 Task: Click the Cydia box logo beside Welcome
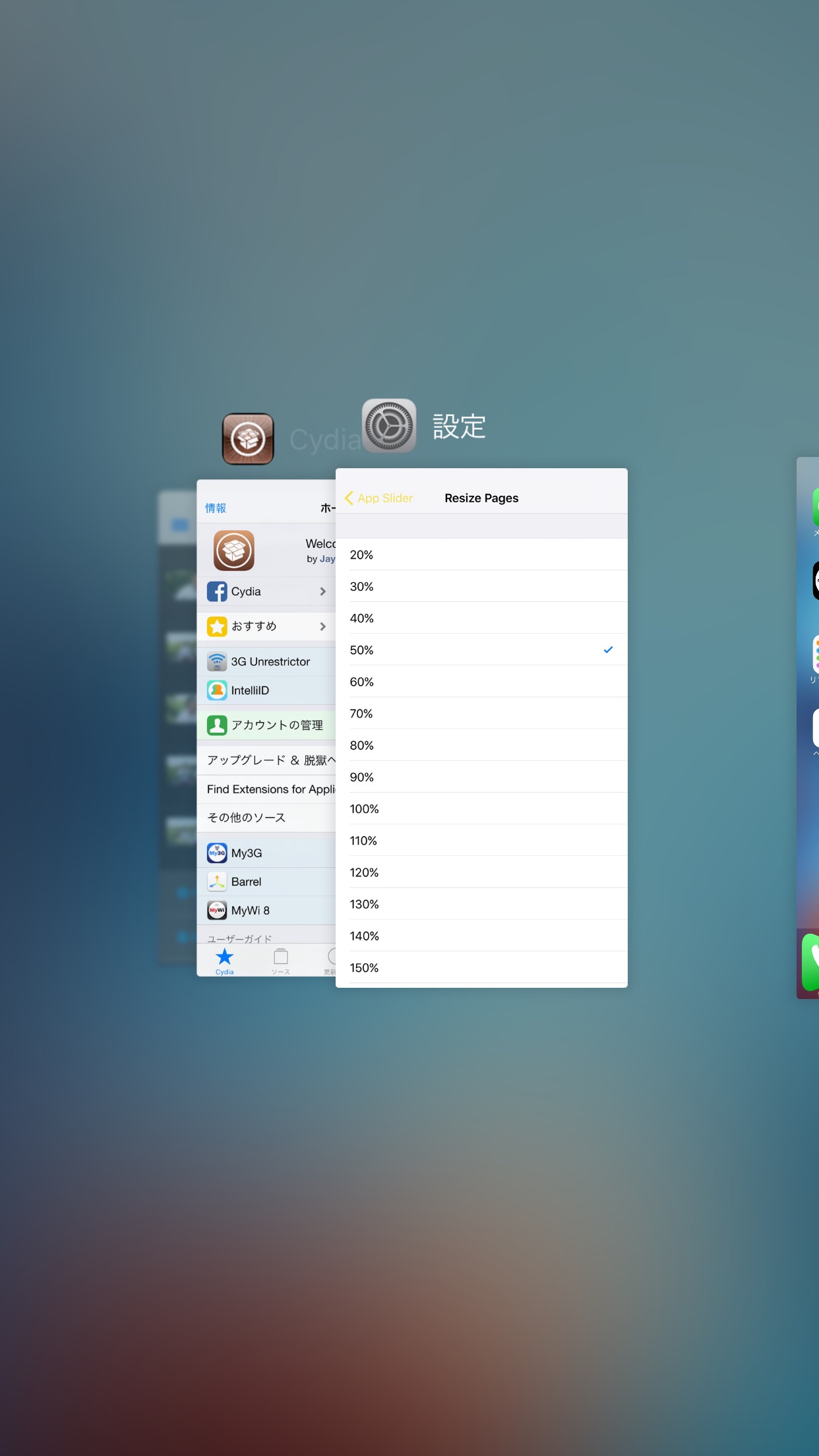tap(234, 550)
